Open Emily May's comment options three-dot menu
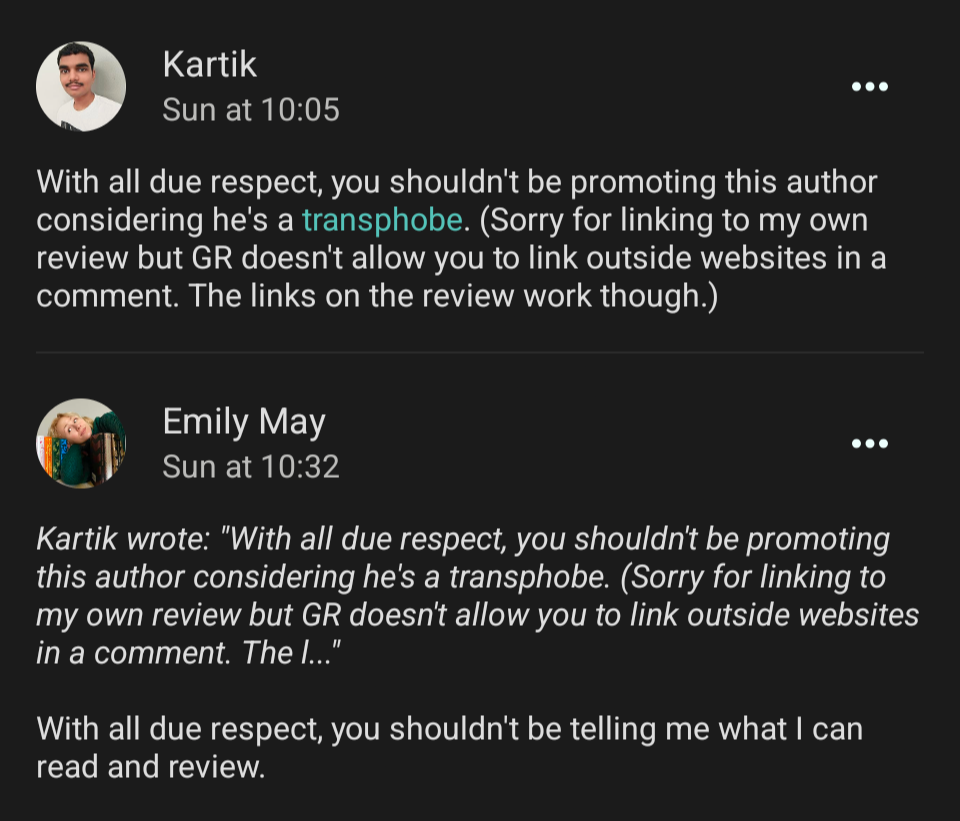This screenshot has width=960, height=821. [869, 444]
